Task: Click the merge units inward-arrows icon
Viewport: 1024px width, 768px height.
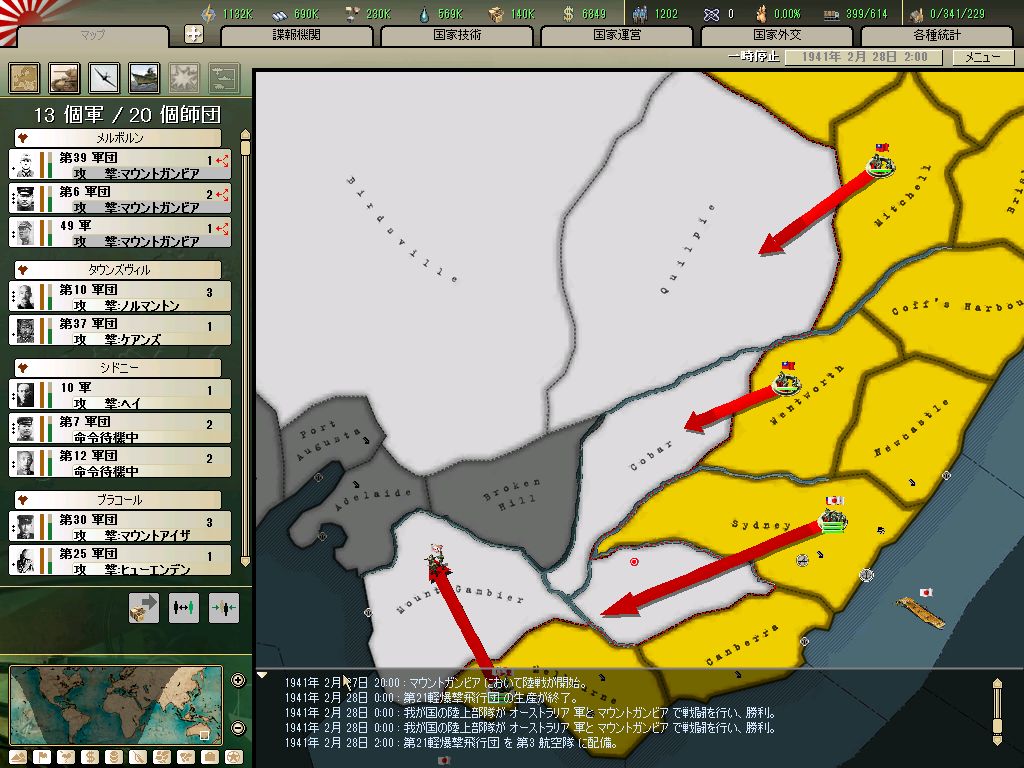Action: [224, 607]
